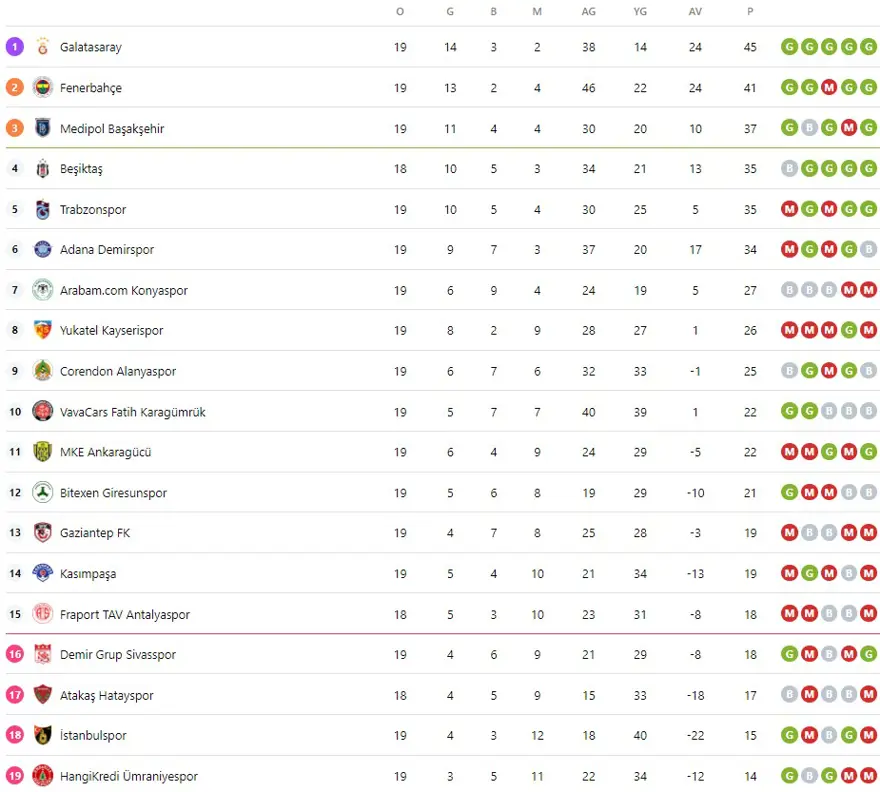880x792 pixels.
Task: Click the Galatasaray club crest icon
Action: point(43,47)
